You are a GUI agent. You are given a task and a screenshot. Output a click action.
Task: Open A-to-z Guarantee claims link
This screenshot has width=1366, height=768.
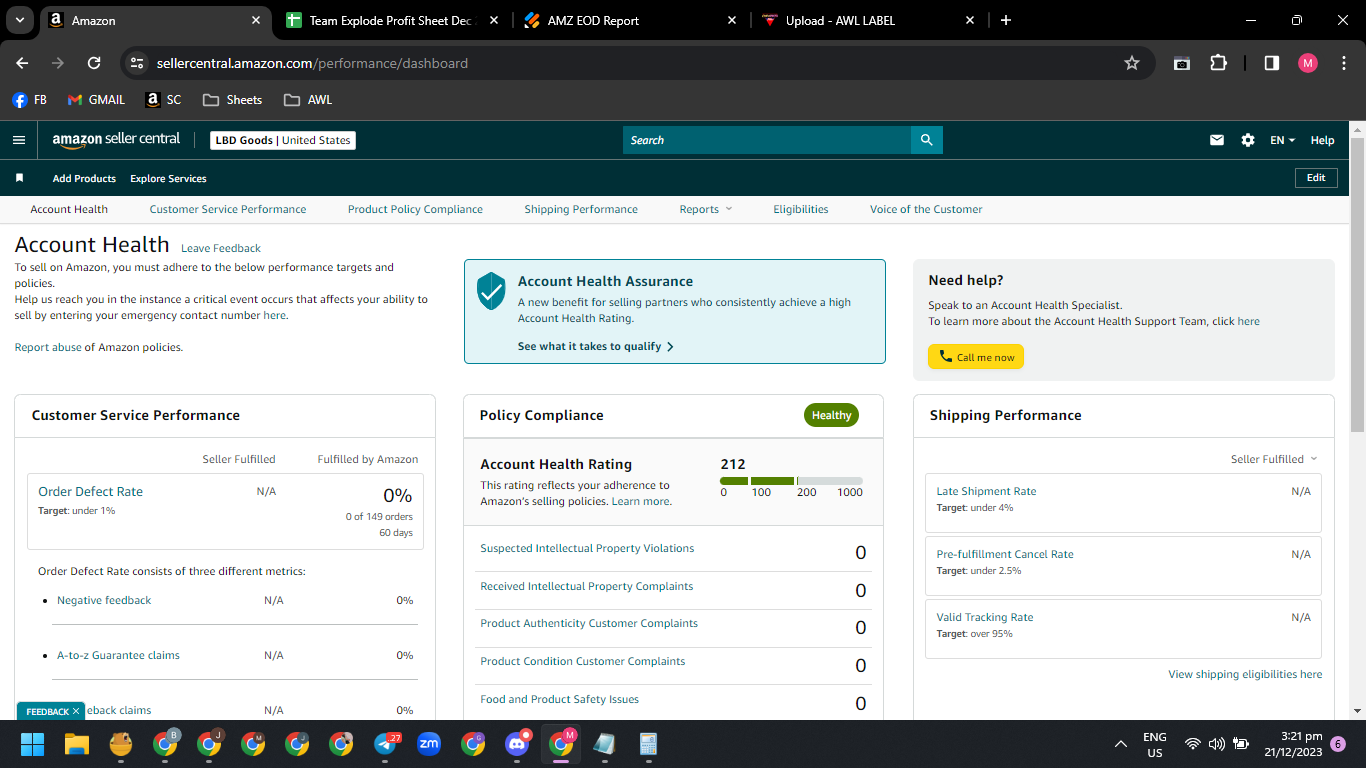(118, 655)
